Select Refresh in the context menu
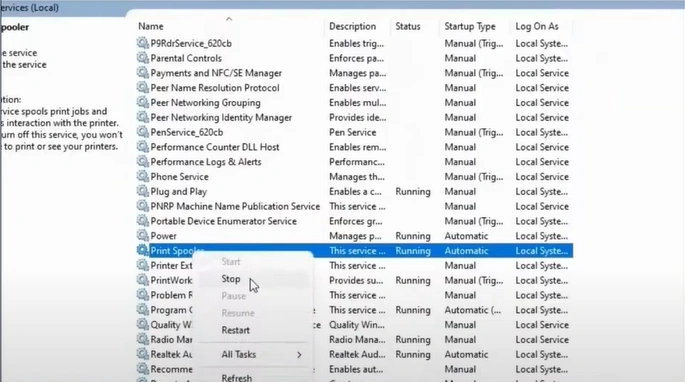This screenshot has width=685, height=382. (x=236, y=378)
